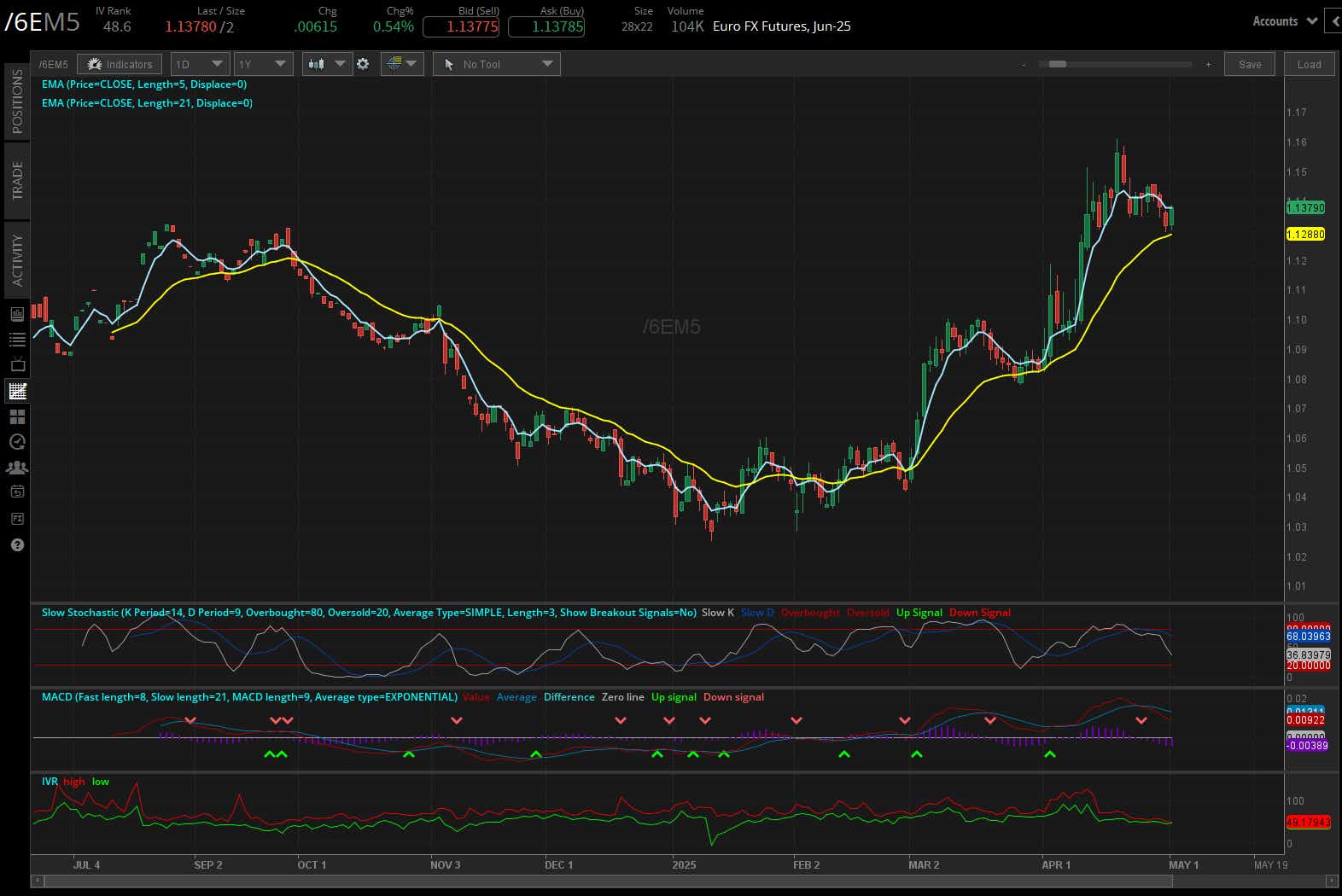The image size is (1342, 896).
Task: Open chart settings gear icon
Action: coord(363,64)
